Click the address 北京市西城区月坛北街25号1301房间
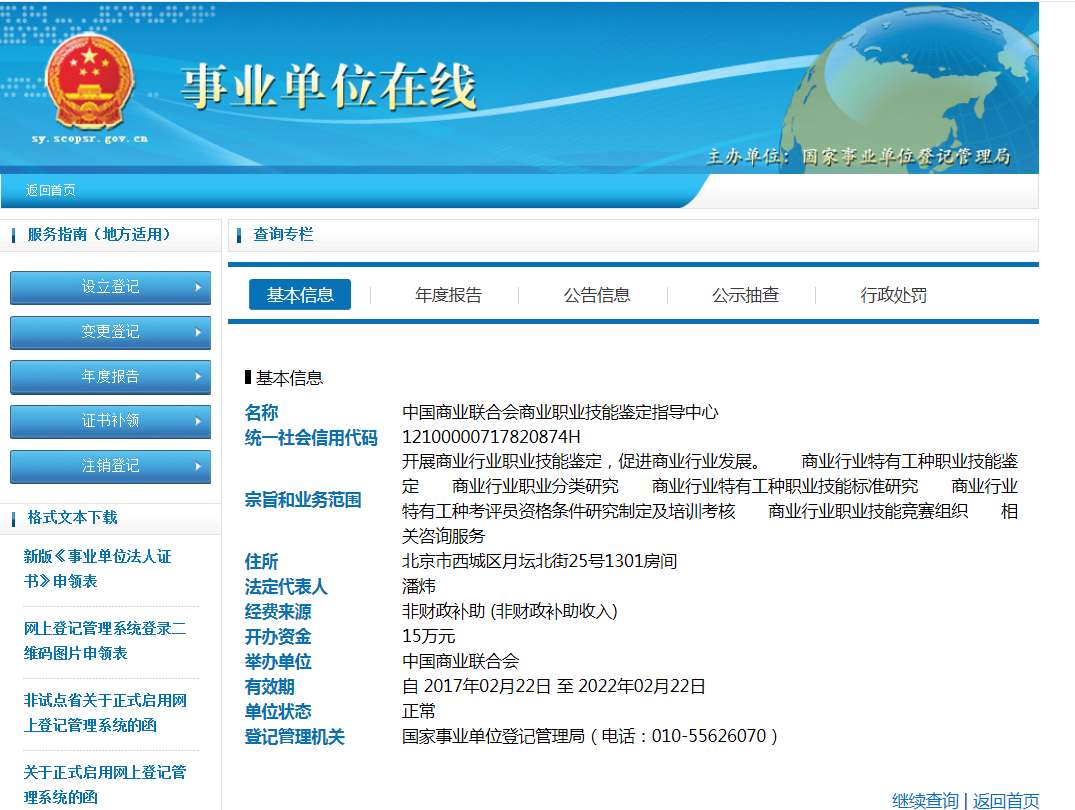 click(539, 561)
